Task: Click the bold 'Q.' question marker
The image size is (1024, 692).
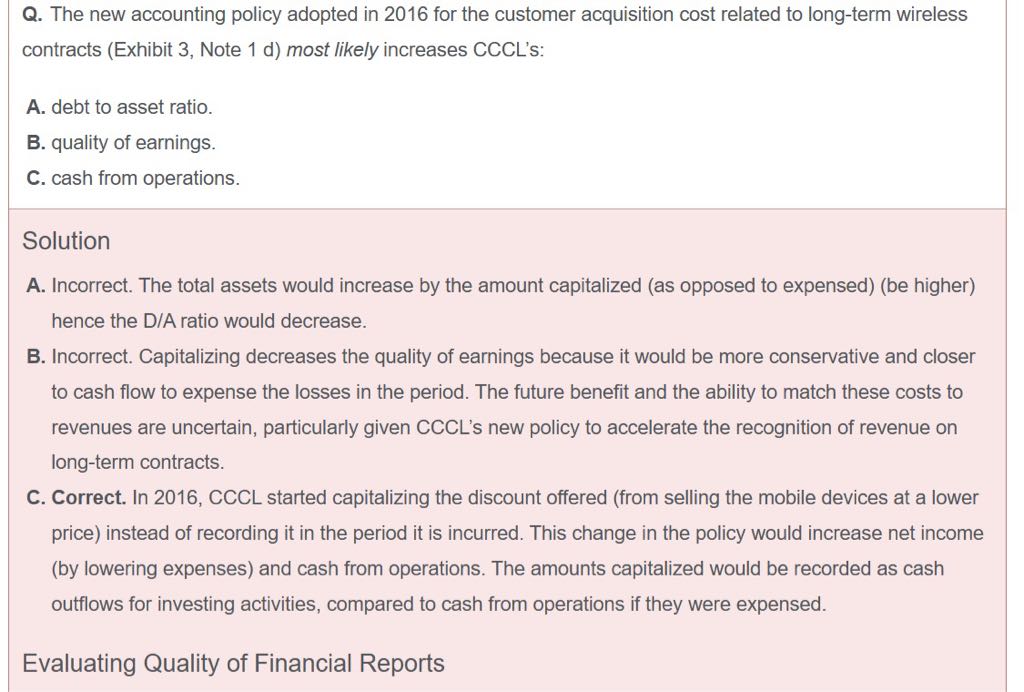Action: pos(33,15)
